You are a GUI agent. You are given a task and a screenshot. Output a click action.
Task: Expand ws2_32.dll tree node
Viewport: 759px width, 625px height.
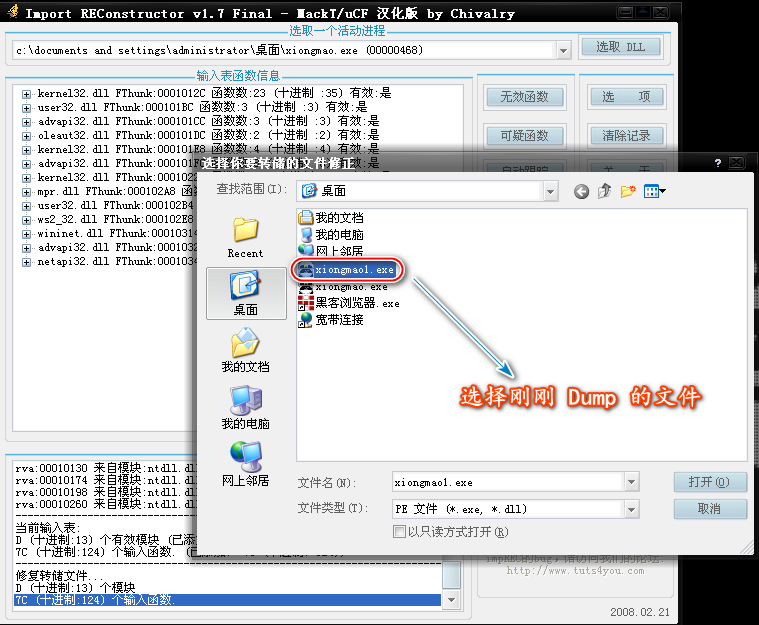point(27,220)
